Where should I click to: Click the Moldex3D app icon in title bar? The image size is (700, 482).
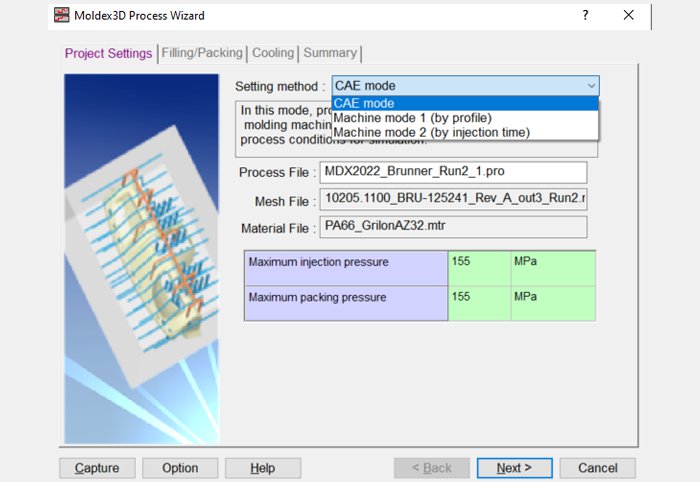click(62, 15)
